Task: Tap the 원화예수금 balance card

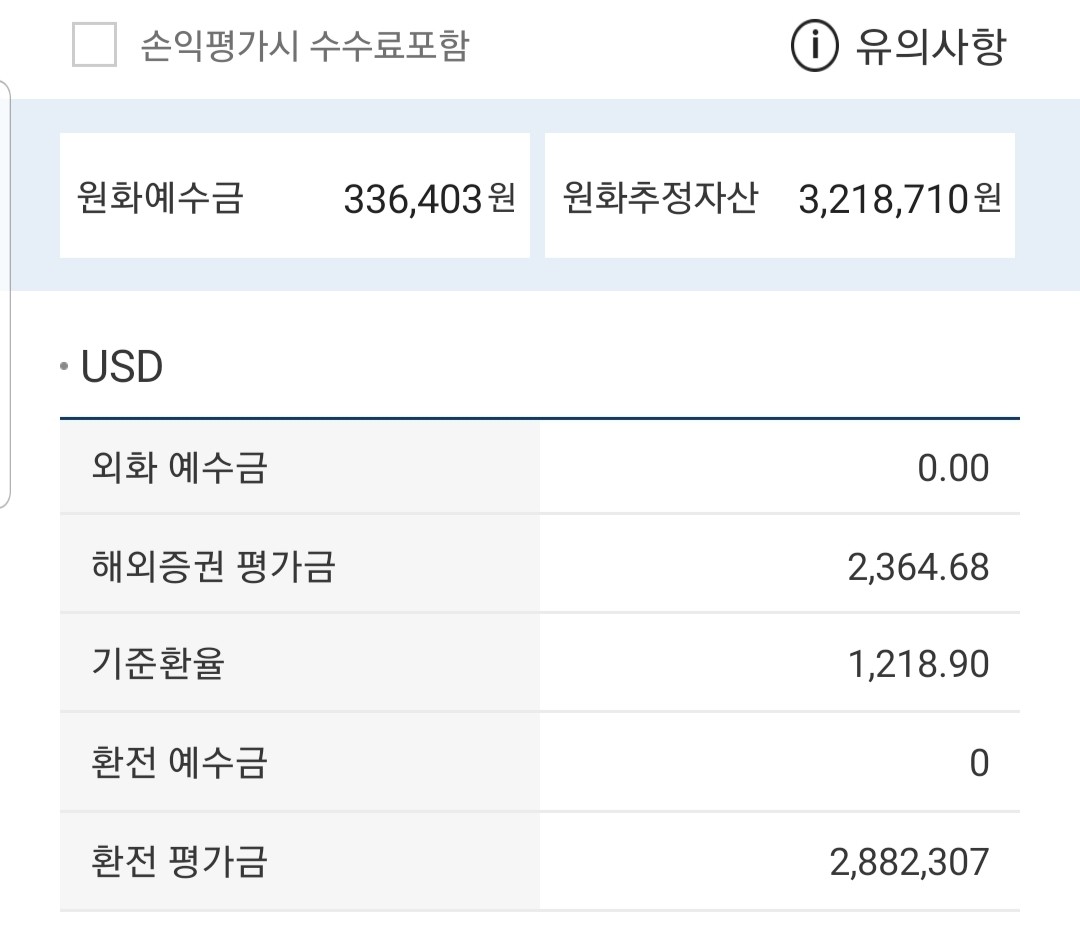Action: point(295,195)
